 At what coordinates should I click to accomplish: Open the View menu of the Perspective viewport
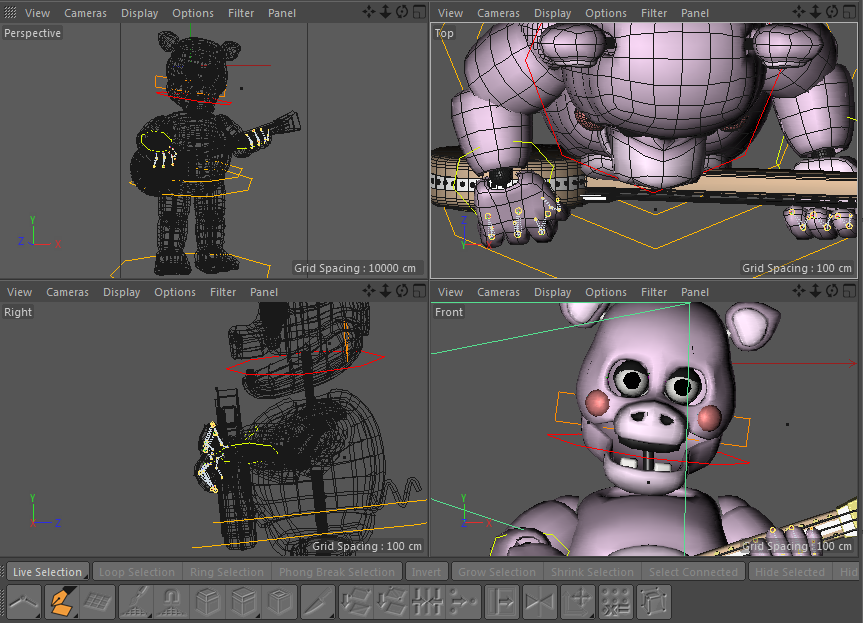coord(37,13)
